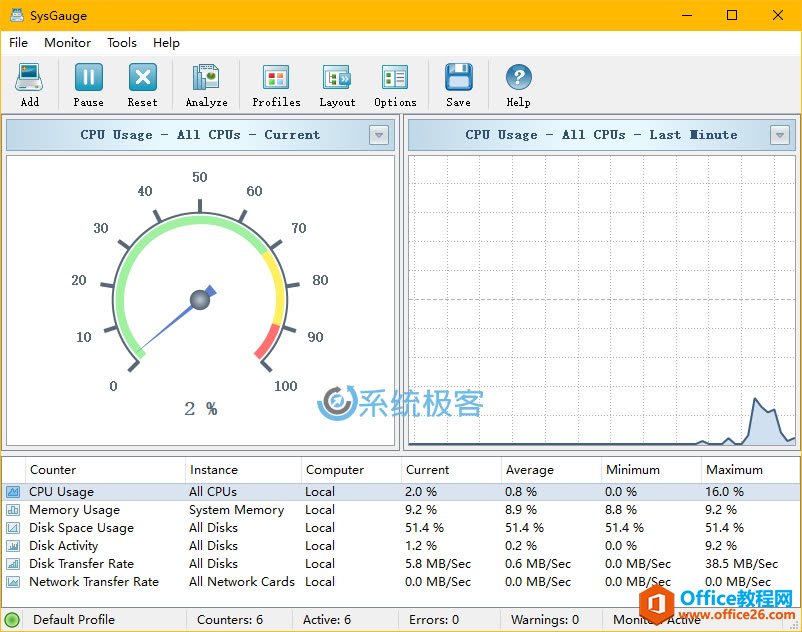Open the Analyze tool in toolbar
The image size is (802, 632).
pyautogui.click(x=206, y=78)
